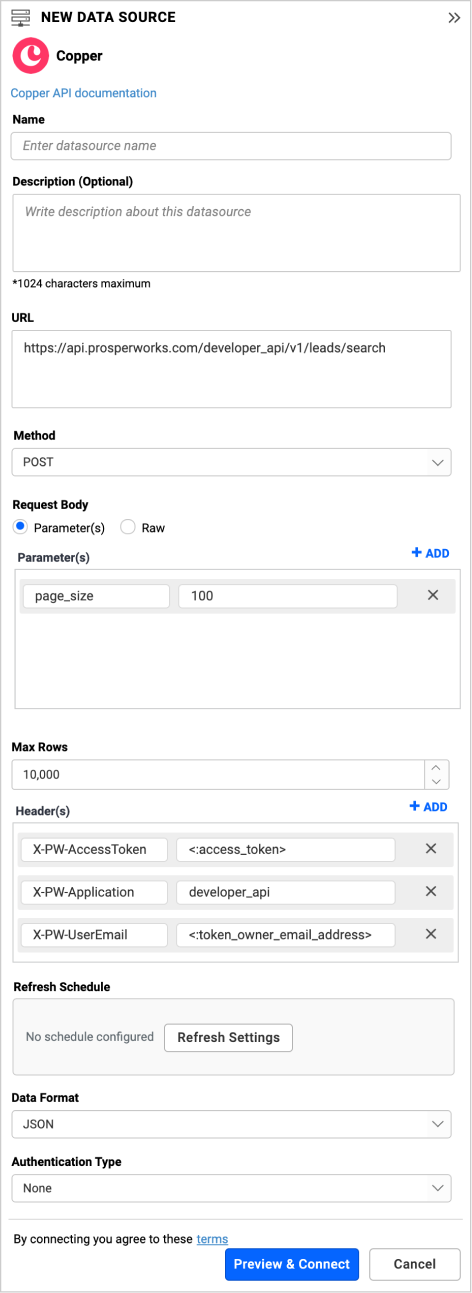
Task: Cancel the new data source
Action: click(415, 1264)
